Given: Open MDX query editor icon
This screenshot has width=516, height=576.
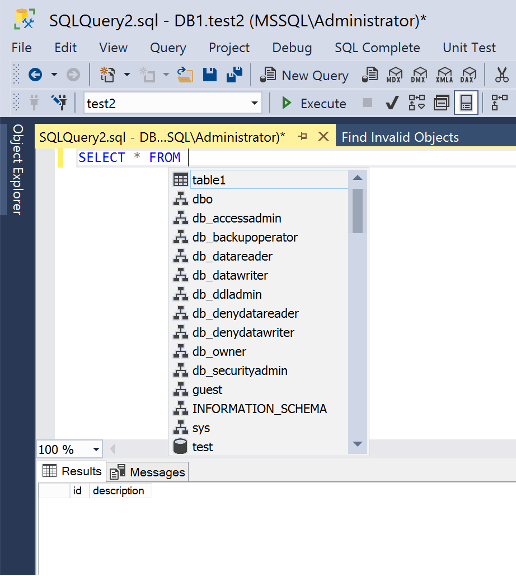Looking at the screenshot, I should tap(394, 75).
